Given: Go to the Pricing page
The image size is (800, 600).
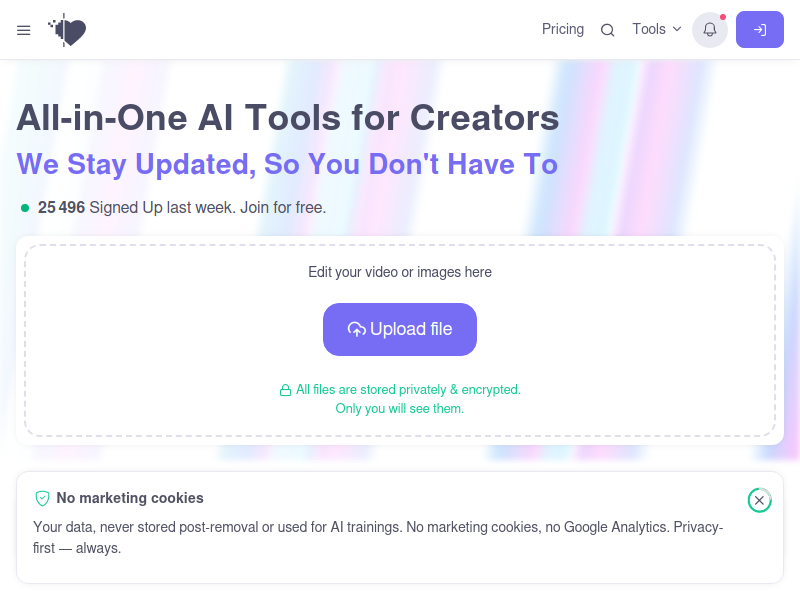Looking at the screenshot, I should click(563, 29).
